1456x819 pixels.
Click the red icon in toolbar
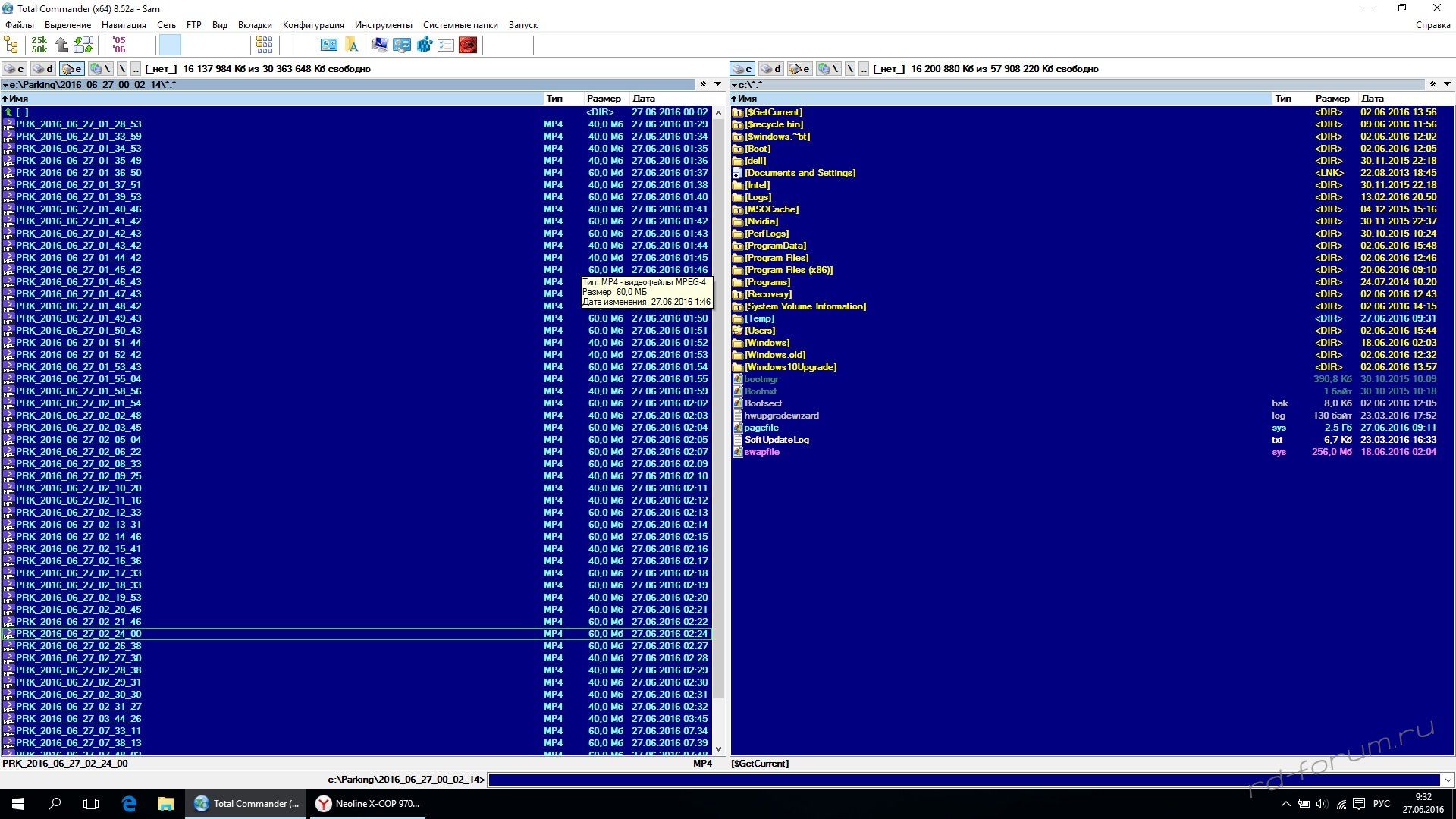(x=468, y=45)
